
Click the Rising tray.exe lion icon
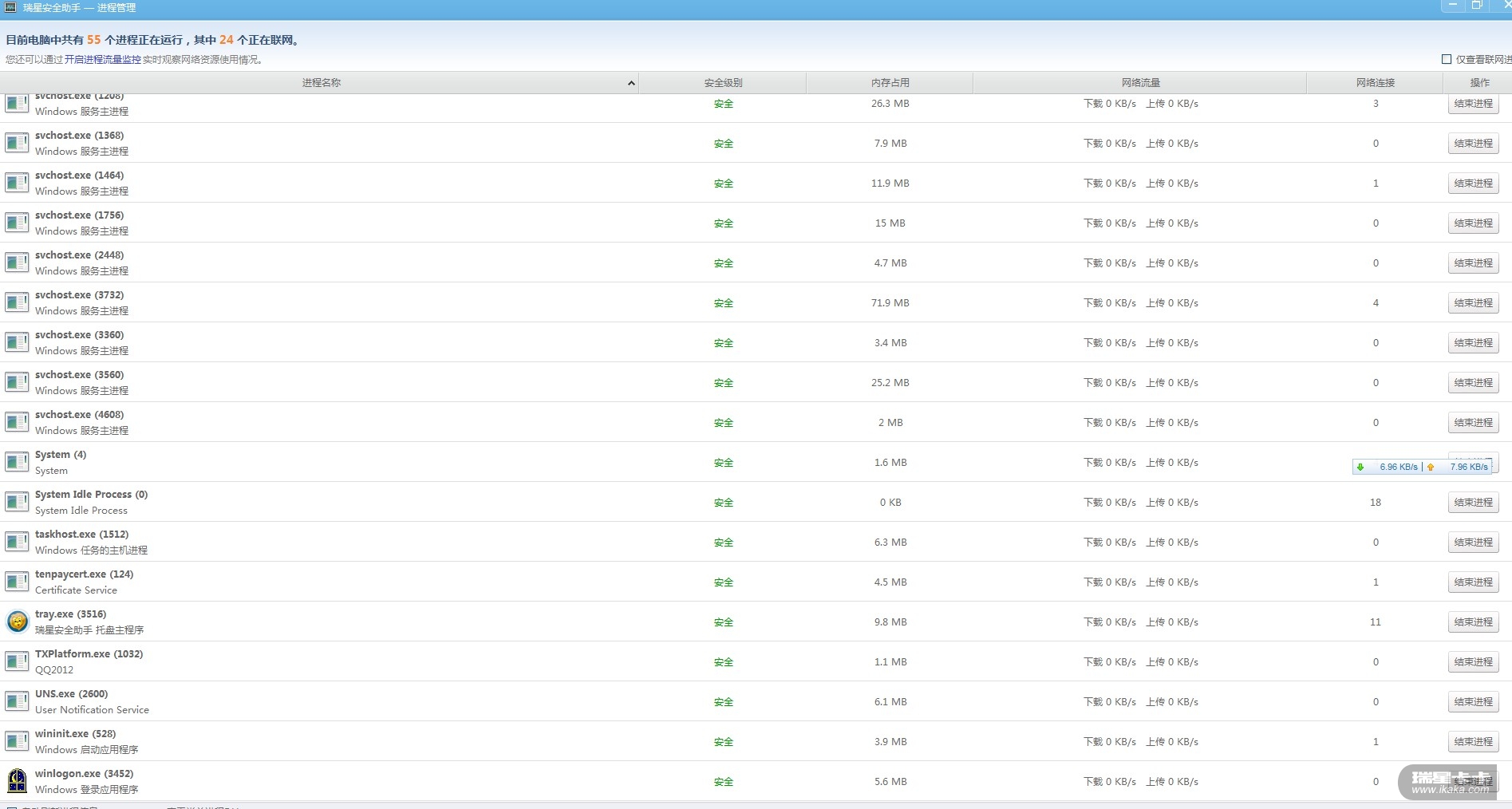click(x=17, y=622)
